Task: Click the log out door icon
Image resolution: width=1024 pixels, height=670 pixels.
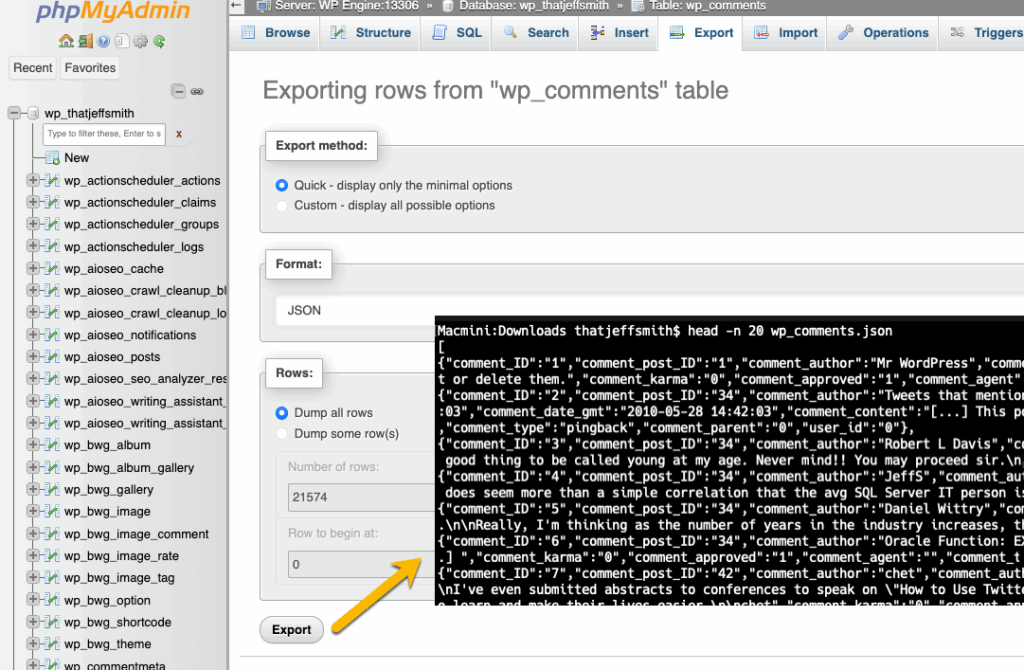Action: 85,41
